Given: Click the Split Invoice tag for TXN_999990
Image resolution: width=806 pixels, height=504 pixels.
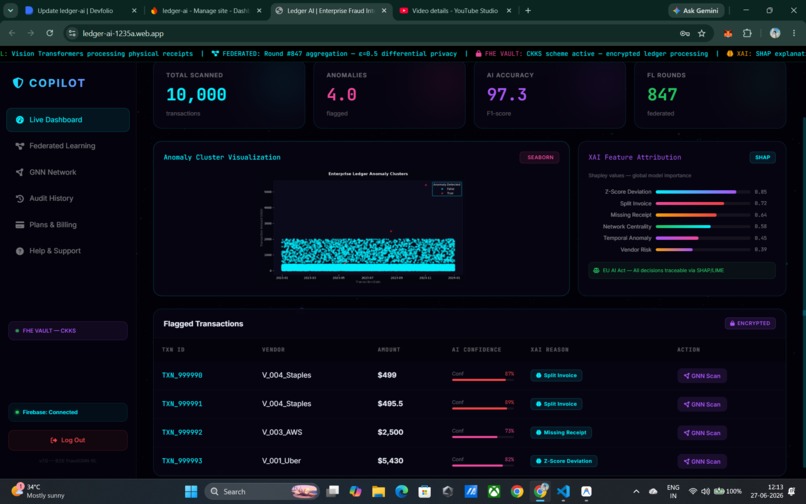Looking at the screenshot, I should [x=556, y=375].
